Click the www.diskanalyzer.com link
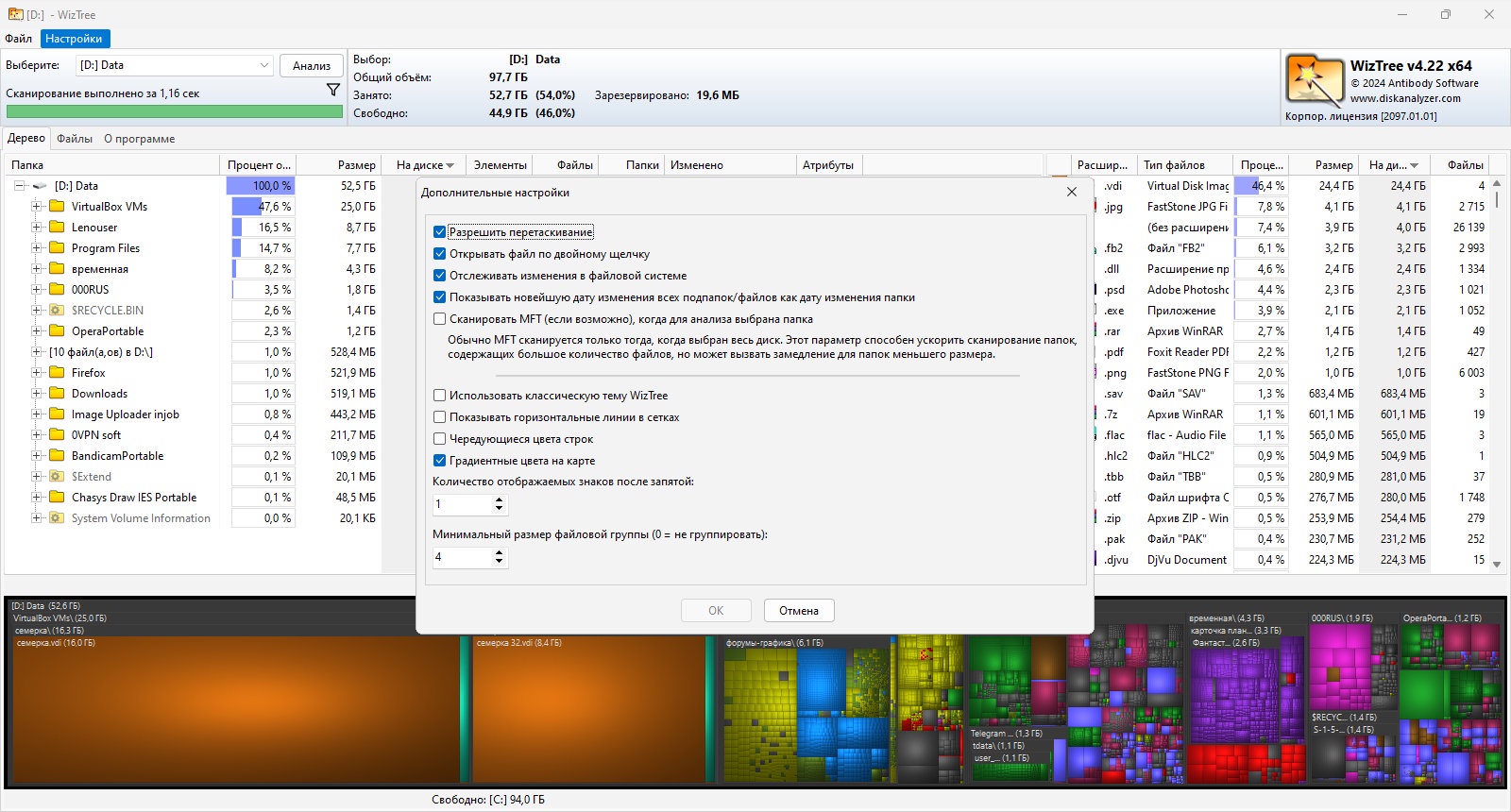1511x812 pixels. [x=1405, y=98]
